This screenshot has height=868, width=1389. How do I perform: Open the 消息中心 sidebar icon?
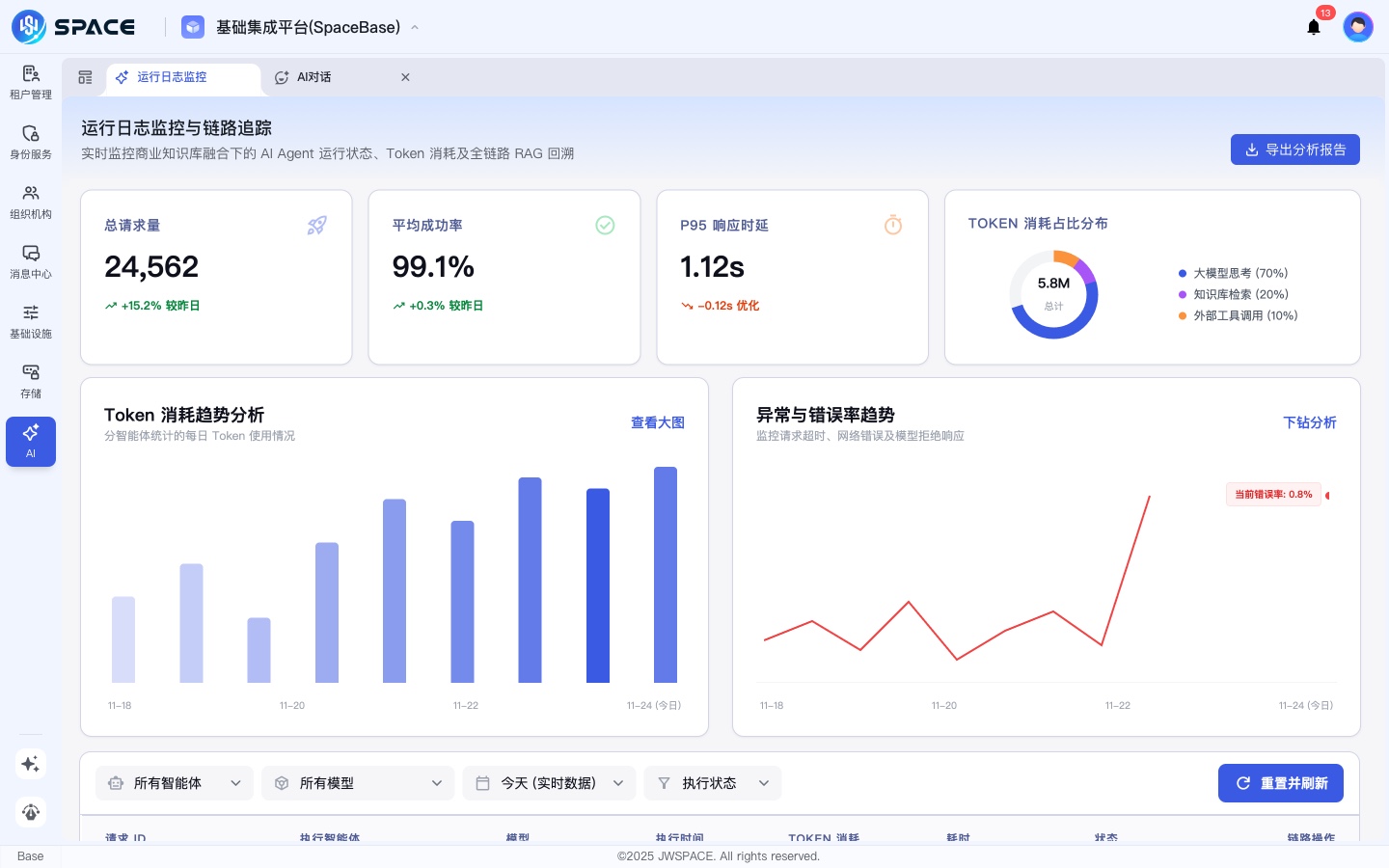[x=31, y=261]
